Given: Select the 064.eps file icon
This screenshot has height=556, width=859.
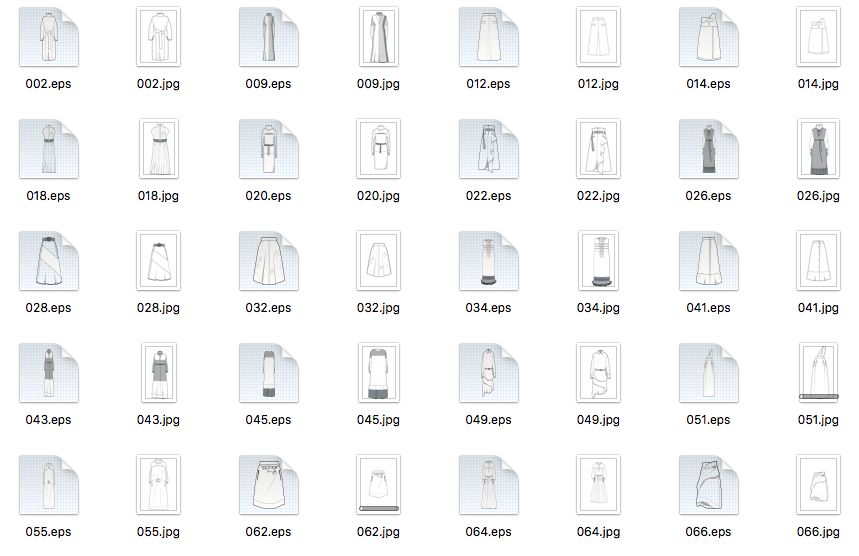Looking at the screenshot, I should (489, 485).
